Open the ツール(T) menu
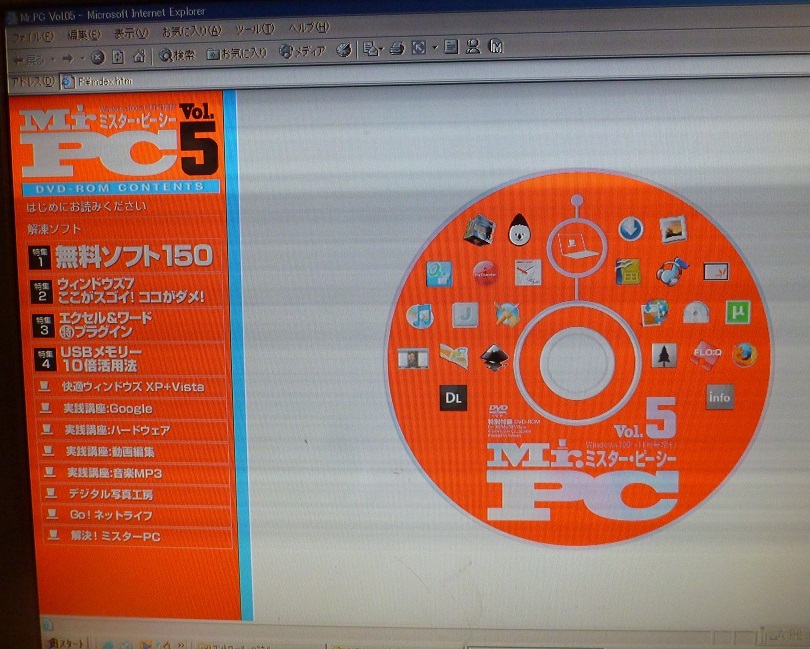Screen dimensions: 810x649 [x=255, y=29]
